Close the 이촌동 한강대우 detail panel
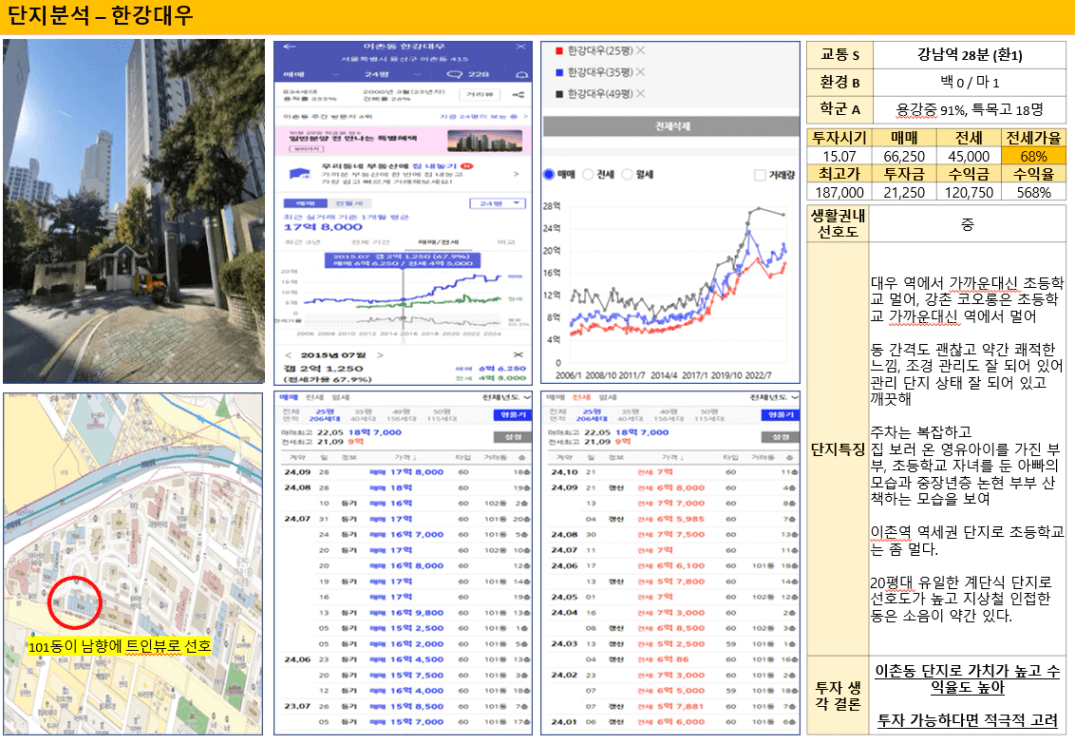The height and width of the screenshot is (744, 1075). click(521, 47)
